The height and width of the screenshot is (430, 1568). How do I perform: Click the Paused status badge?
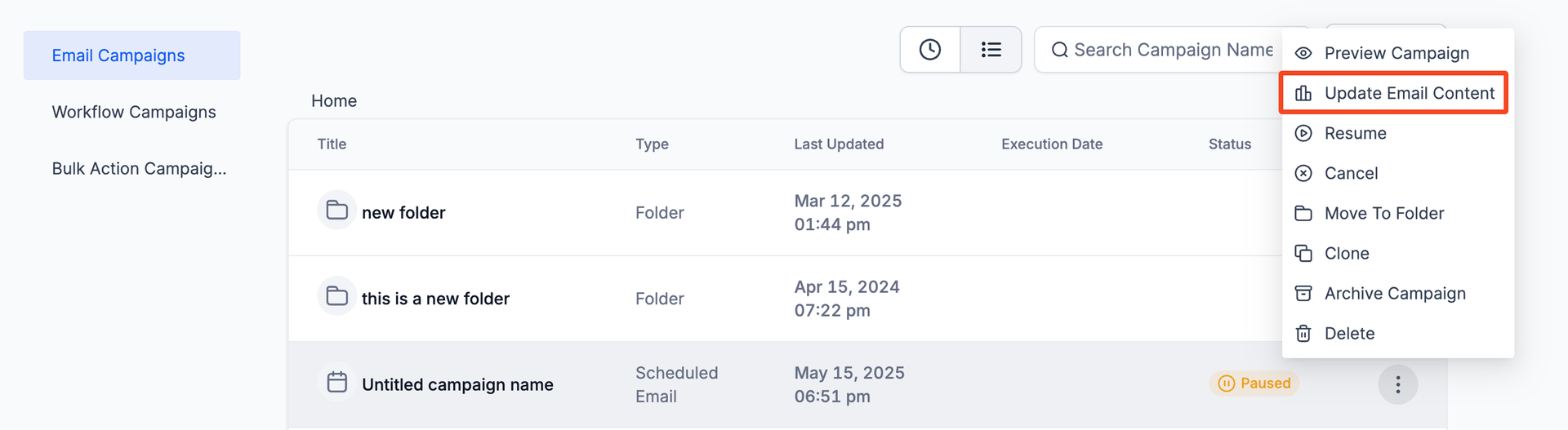[x=1254, y=383]
